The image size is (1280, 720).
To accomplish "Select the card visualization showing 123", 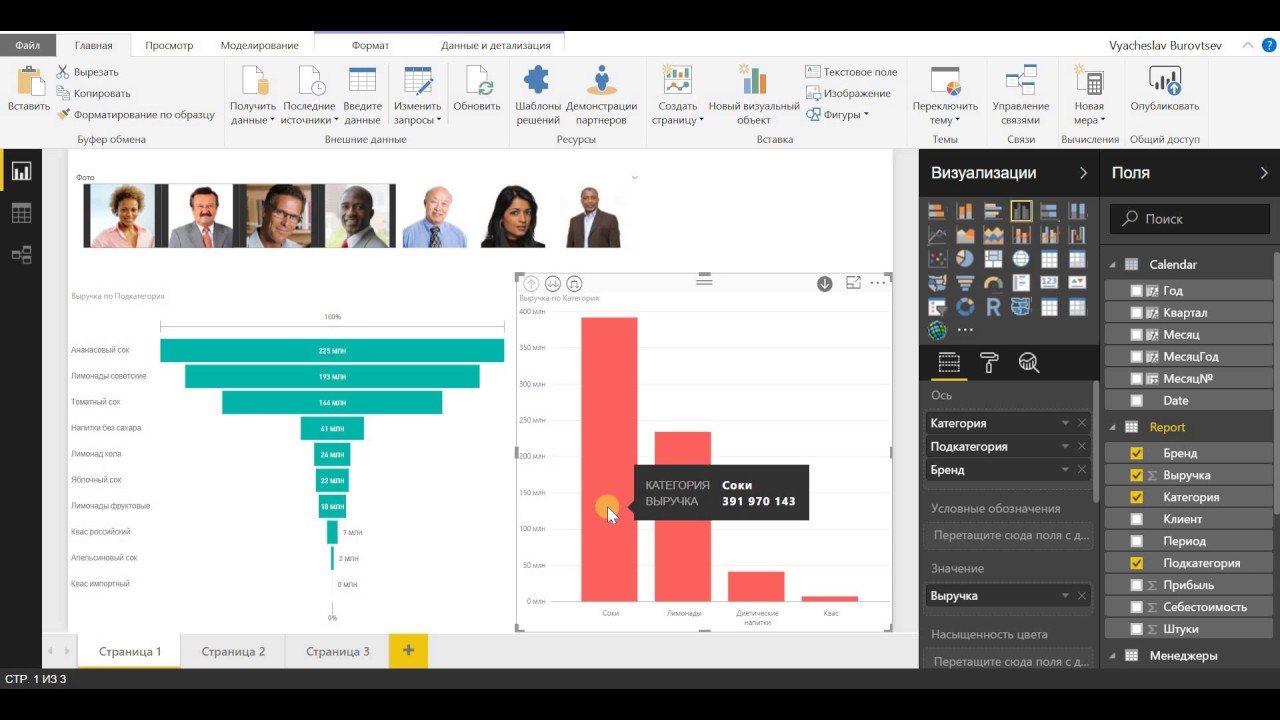I will point(1049,282).
